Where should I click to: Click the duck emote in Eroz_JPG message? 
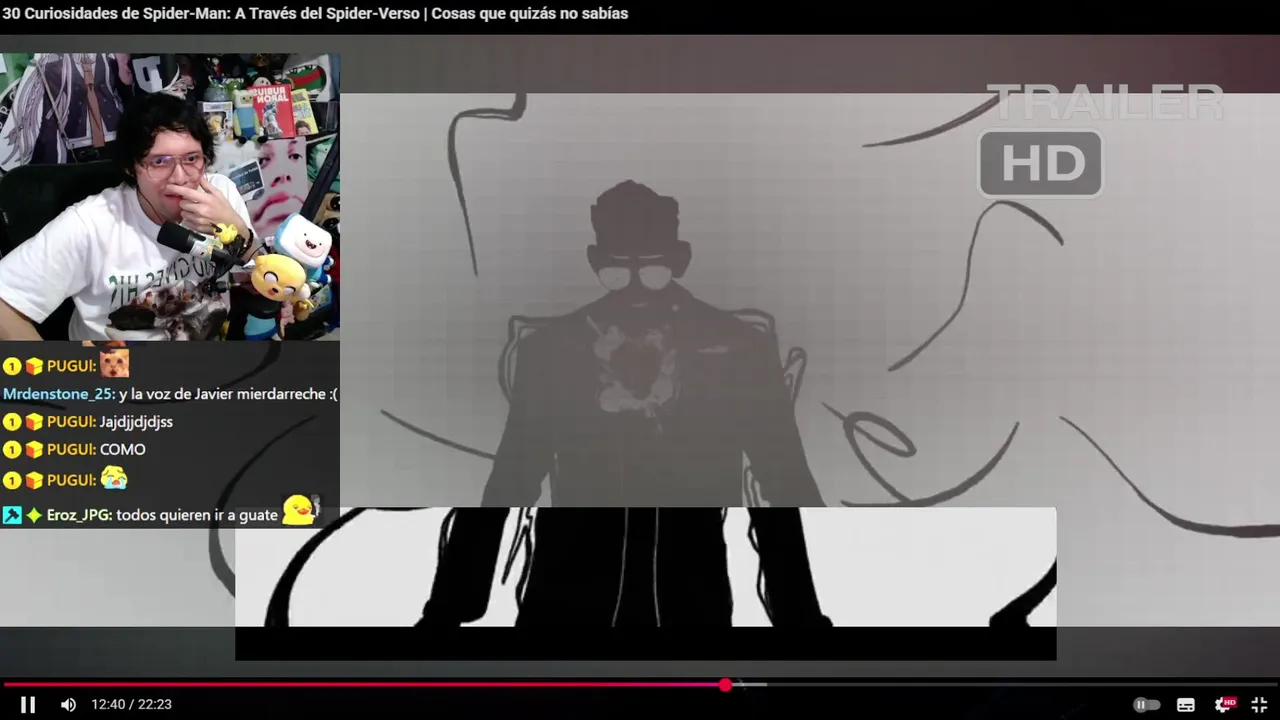pos(299,511)
